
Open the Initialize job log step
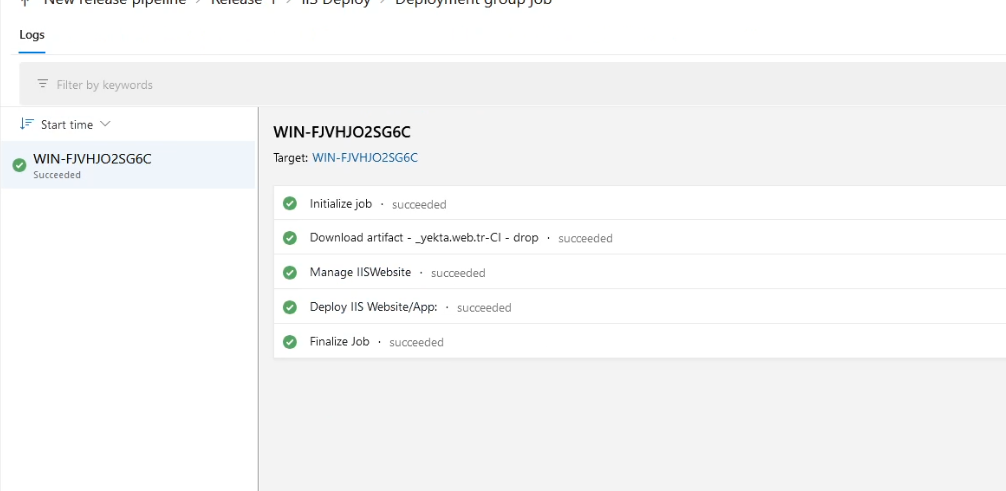click(341, 204)
